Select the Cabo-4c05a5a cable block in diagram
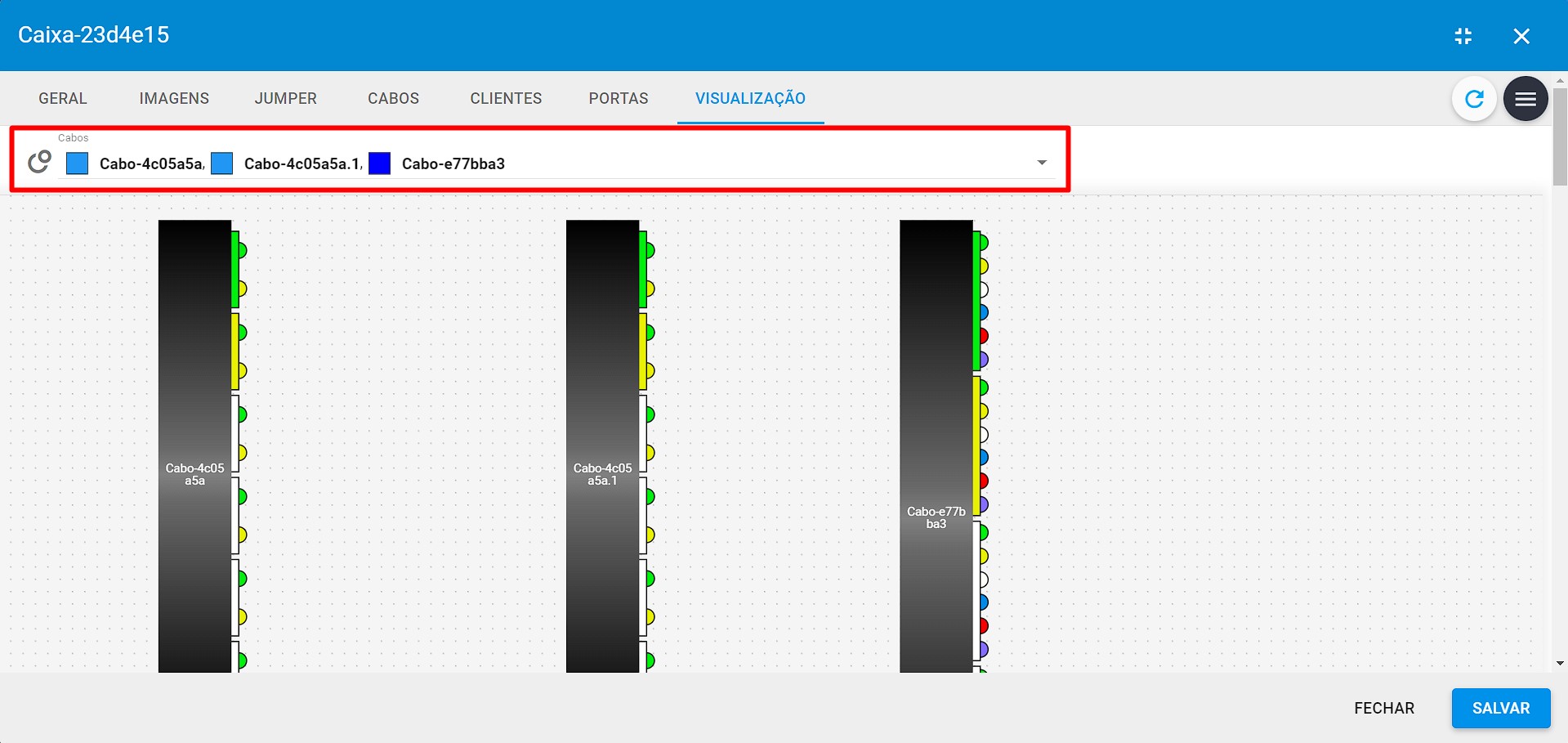The image size is (1568, 743). point(194,446)
